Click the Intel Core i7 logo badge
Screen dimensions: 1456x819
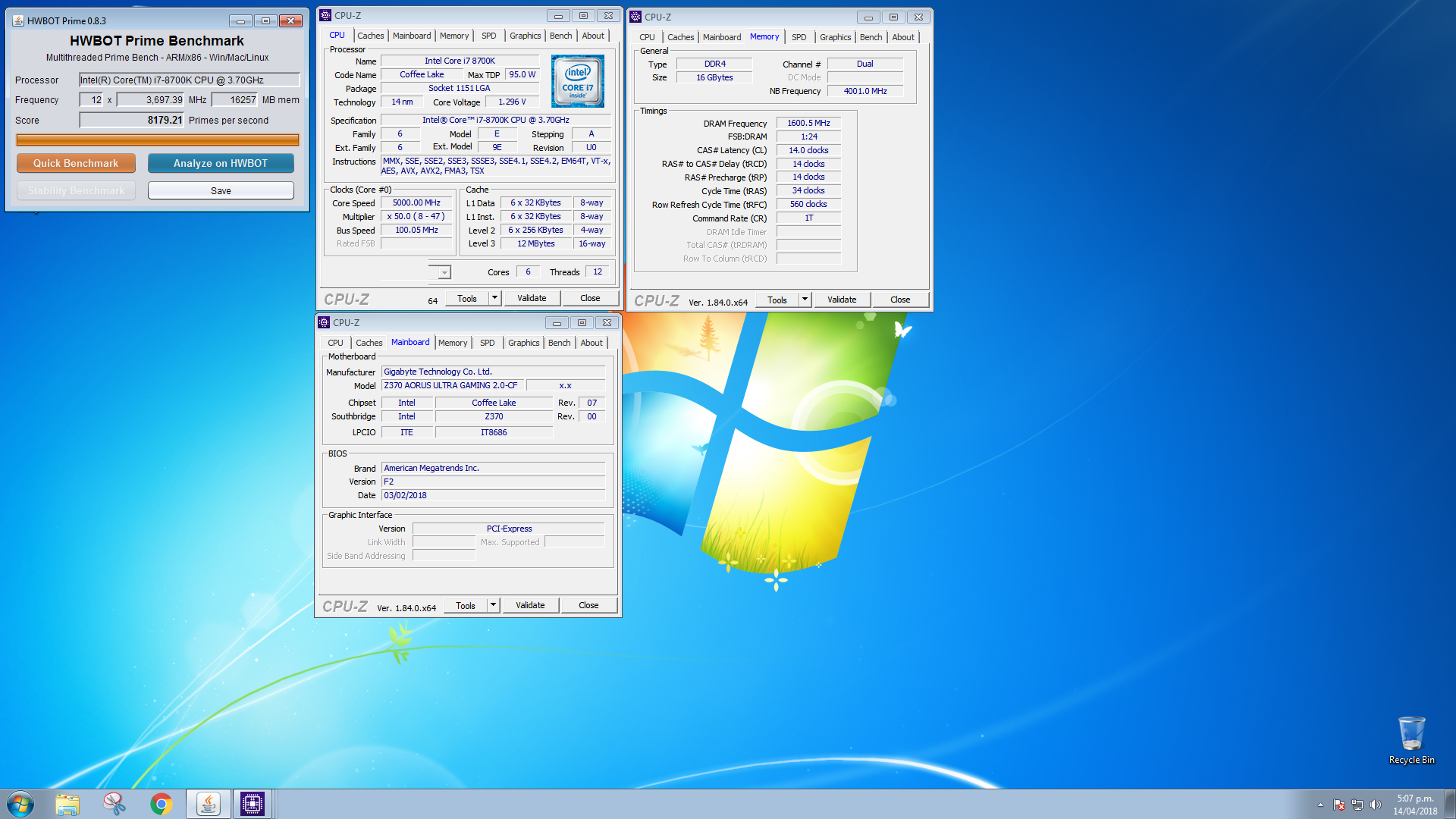pos(577,81)
